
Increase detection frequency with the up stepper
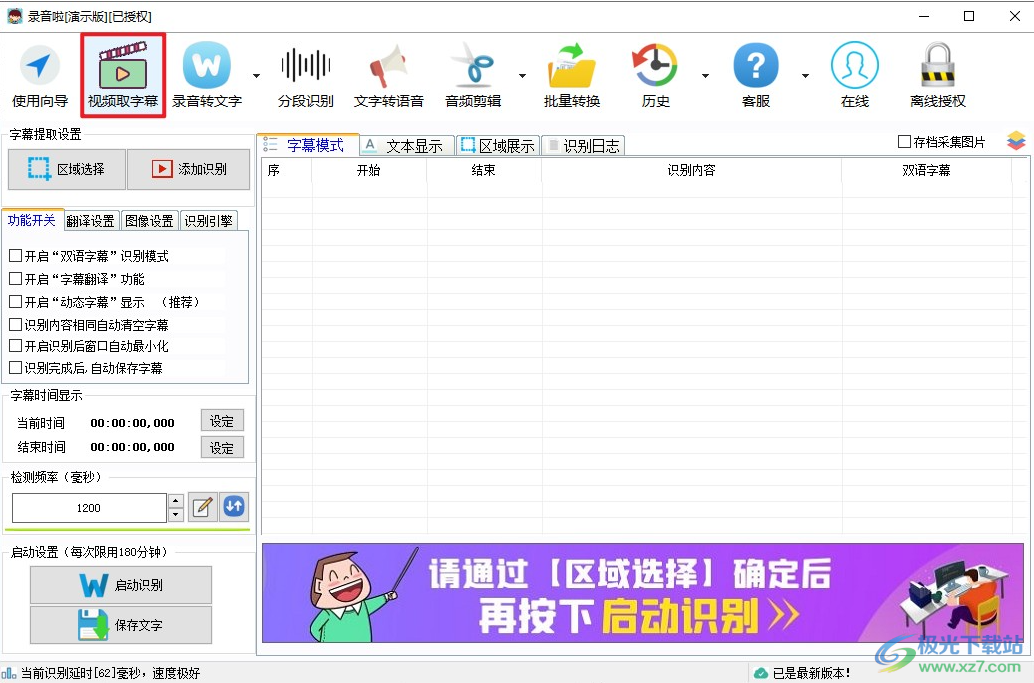177,501
